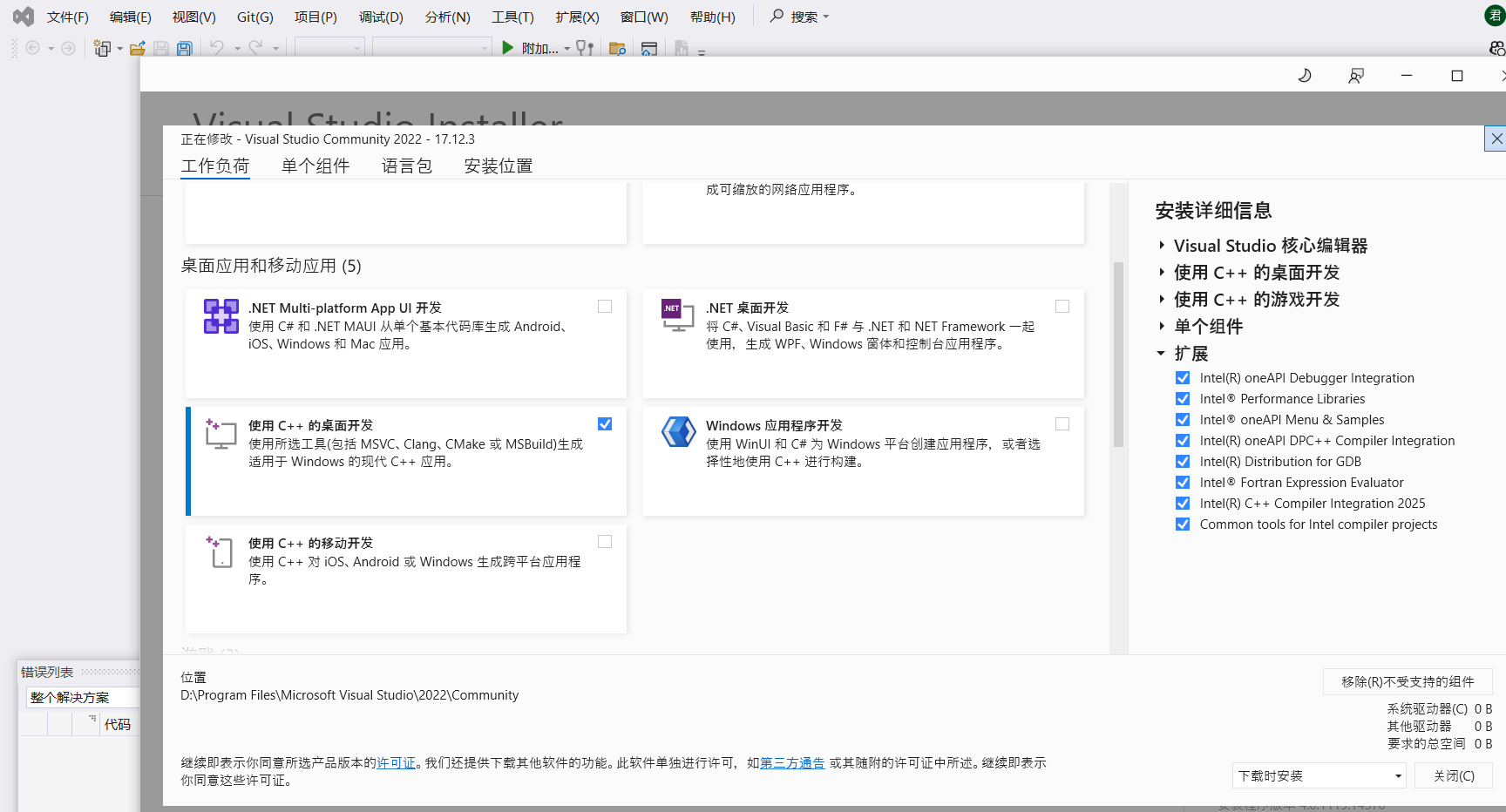Switch to the 单个组件 tab
The image size is (1506, 812).
(x=315, y=166)
